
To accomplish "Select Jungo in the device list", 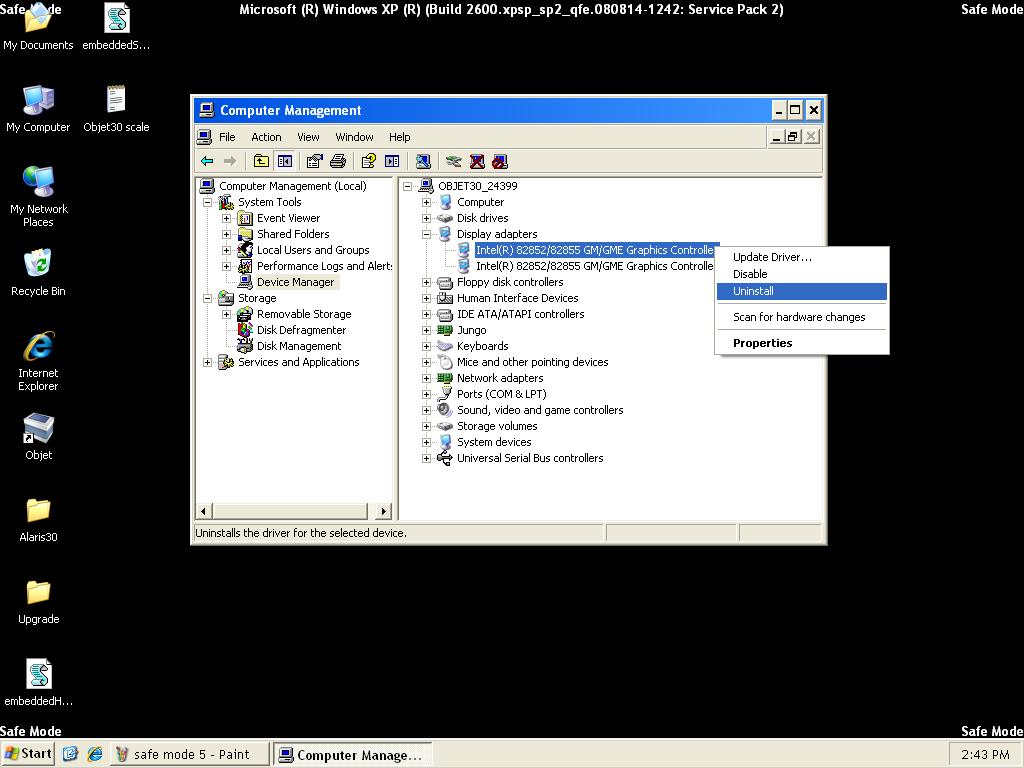I will tap(472, 330).
